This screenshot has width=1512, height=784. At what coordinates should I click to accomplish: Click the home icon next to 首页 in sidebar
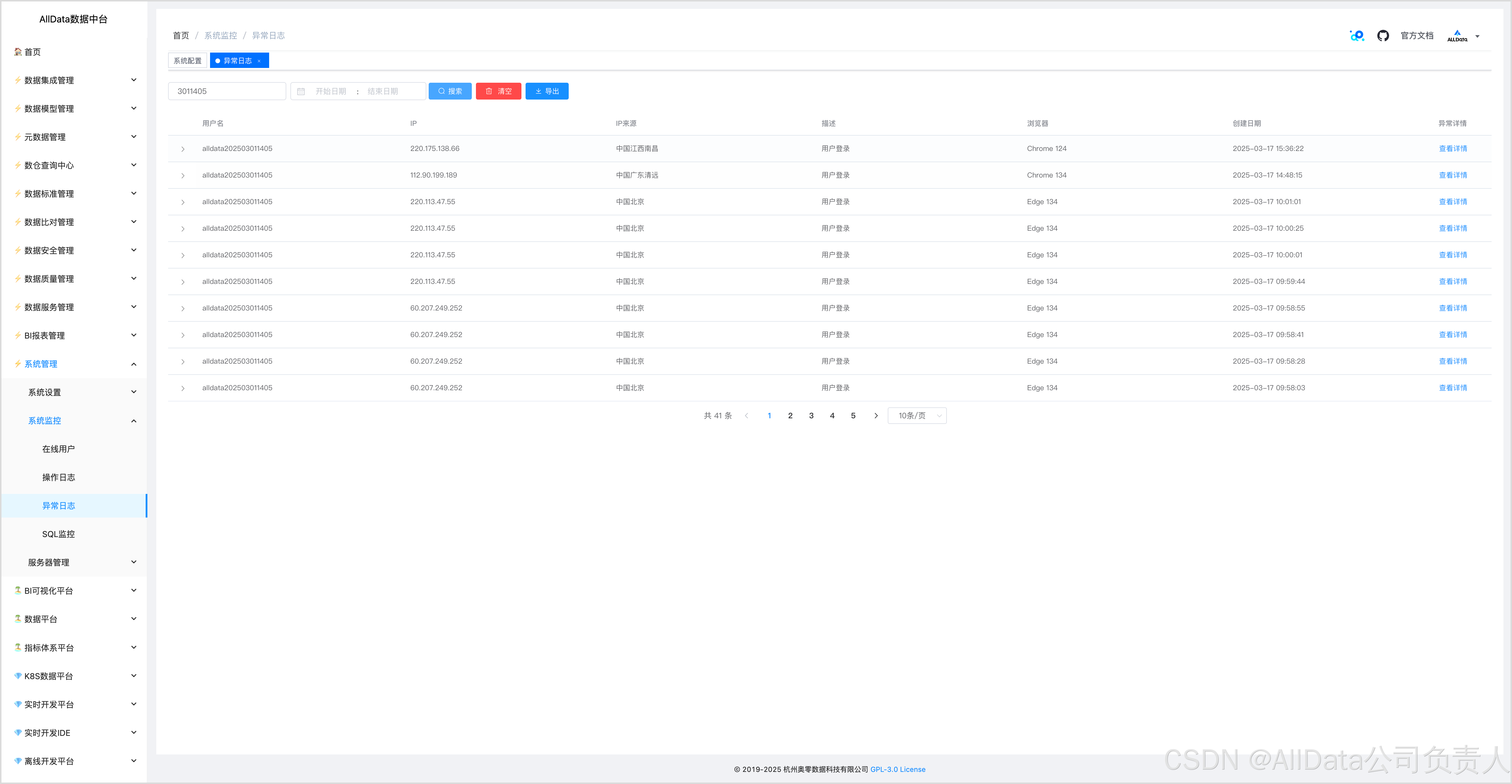pyautogui.click(x=18, y=52)
